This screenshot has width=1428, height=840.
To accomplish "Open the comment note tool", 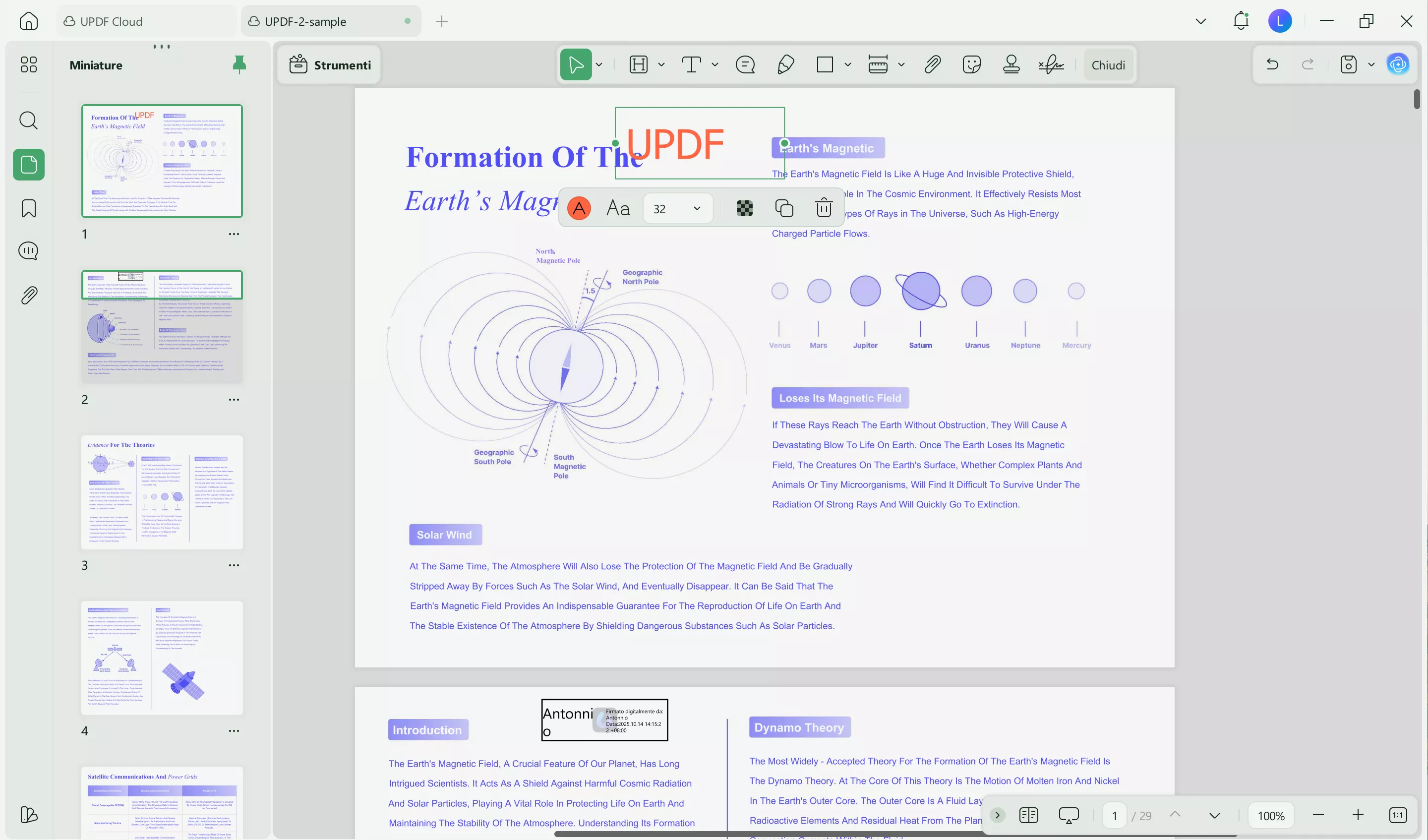I will pos(745,64).
